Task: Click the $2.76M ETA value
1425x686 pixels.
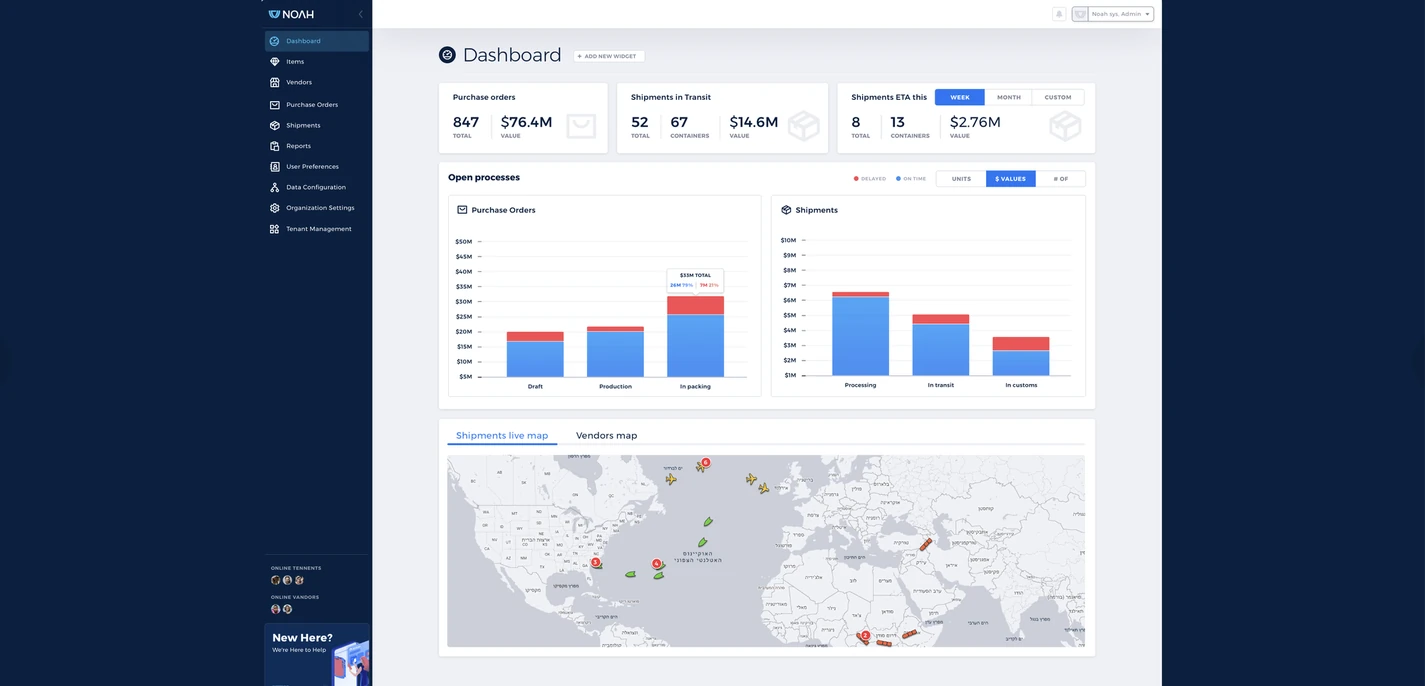Action: pos(975,122)
